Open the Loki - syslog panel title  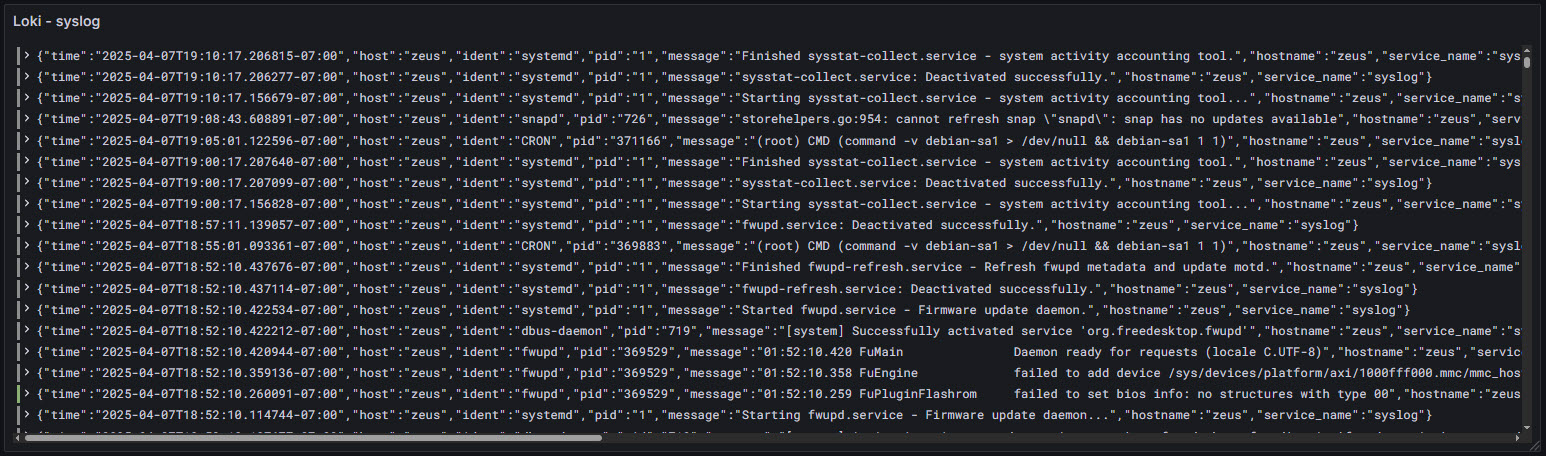(x=56, y=21)
